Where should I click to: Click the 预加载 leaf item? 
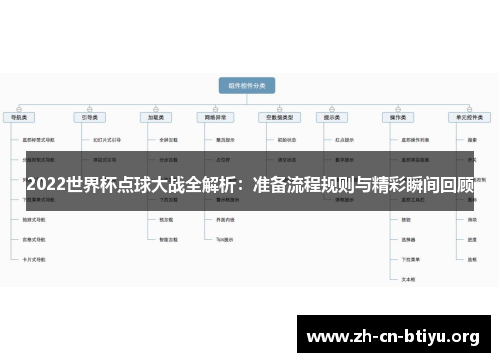[166, 220]
